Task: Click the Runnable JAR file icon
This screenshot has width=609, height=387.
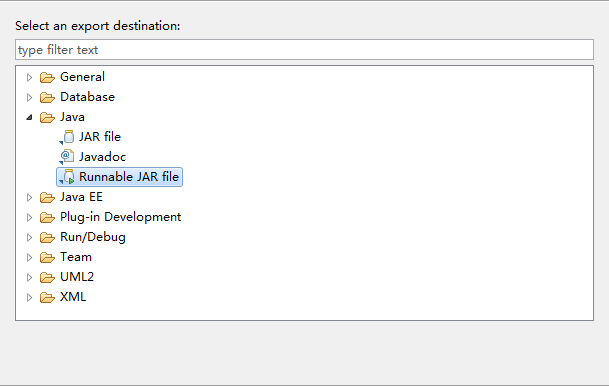Action: [67, 177]
